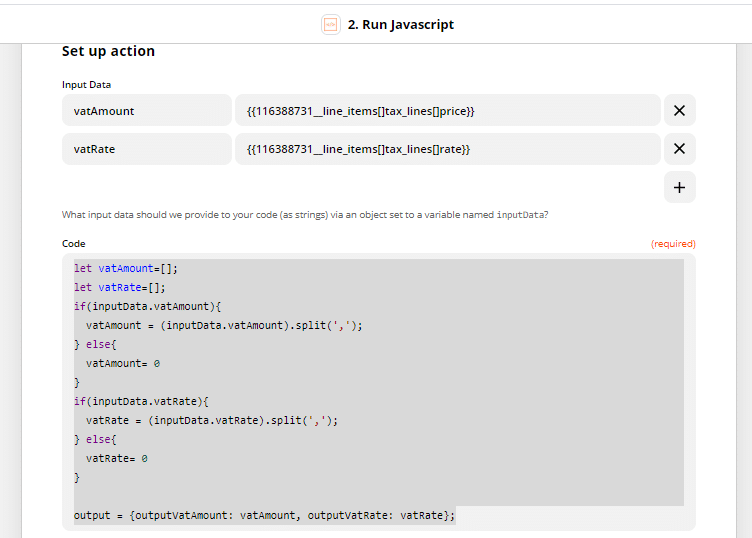Click the vatRate key name field
The image size is (752, 538).
146,149
